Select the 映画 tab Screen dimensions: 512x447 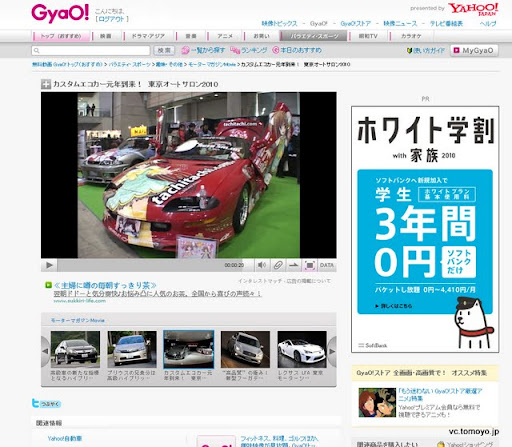pyautogui.click(x=106, y=36)
